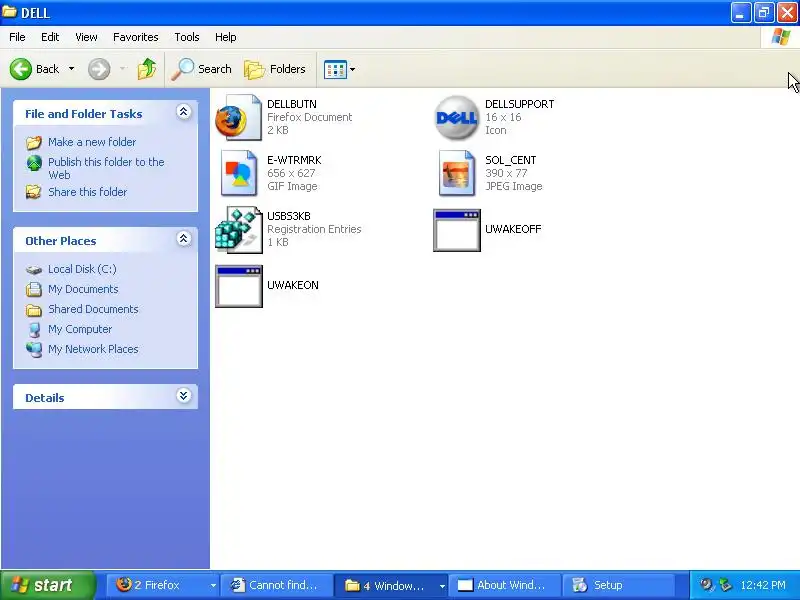
Task: Open the Back history dropdown arrow
Action: (x=71, y=69)
